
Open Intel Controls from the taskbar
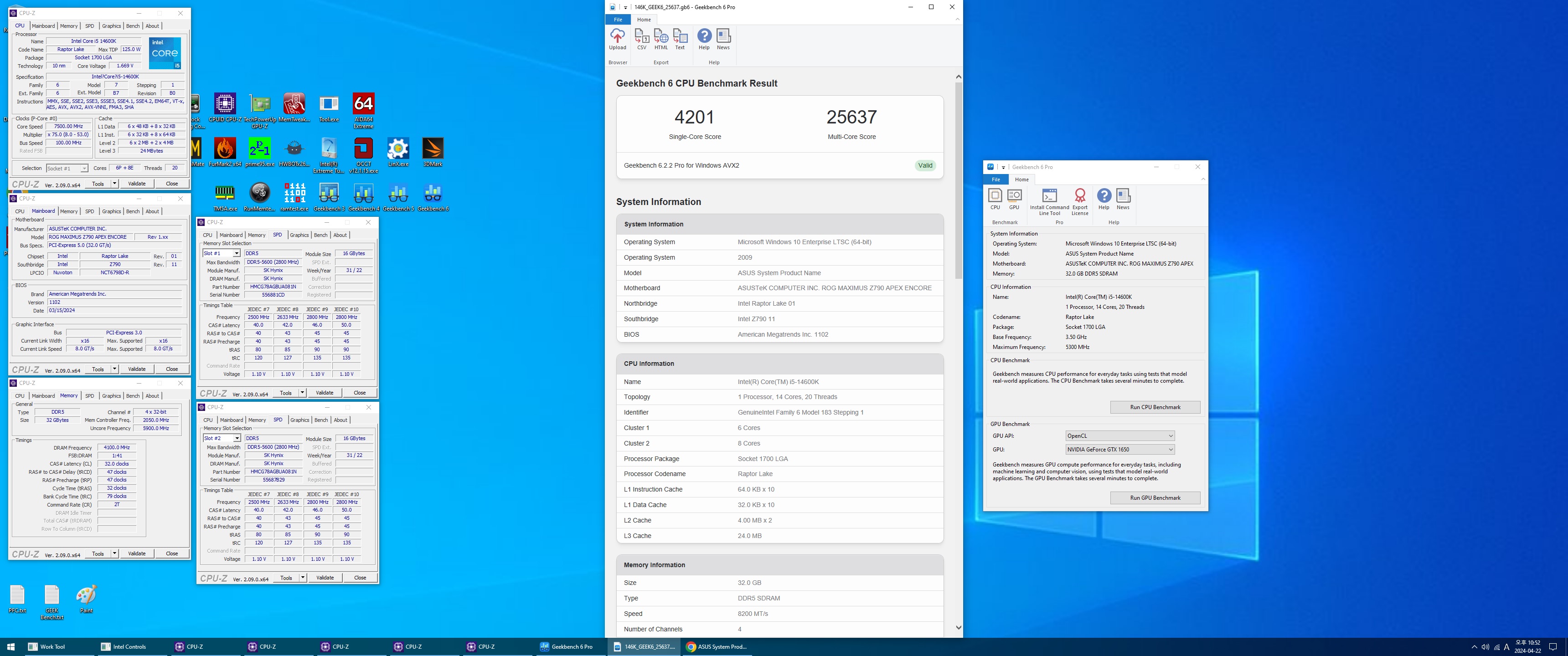131,646
